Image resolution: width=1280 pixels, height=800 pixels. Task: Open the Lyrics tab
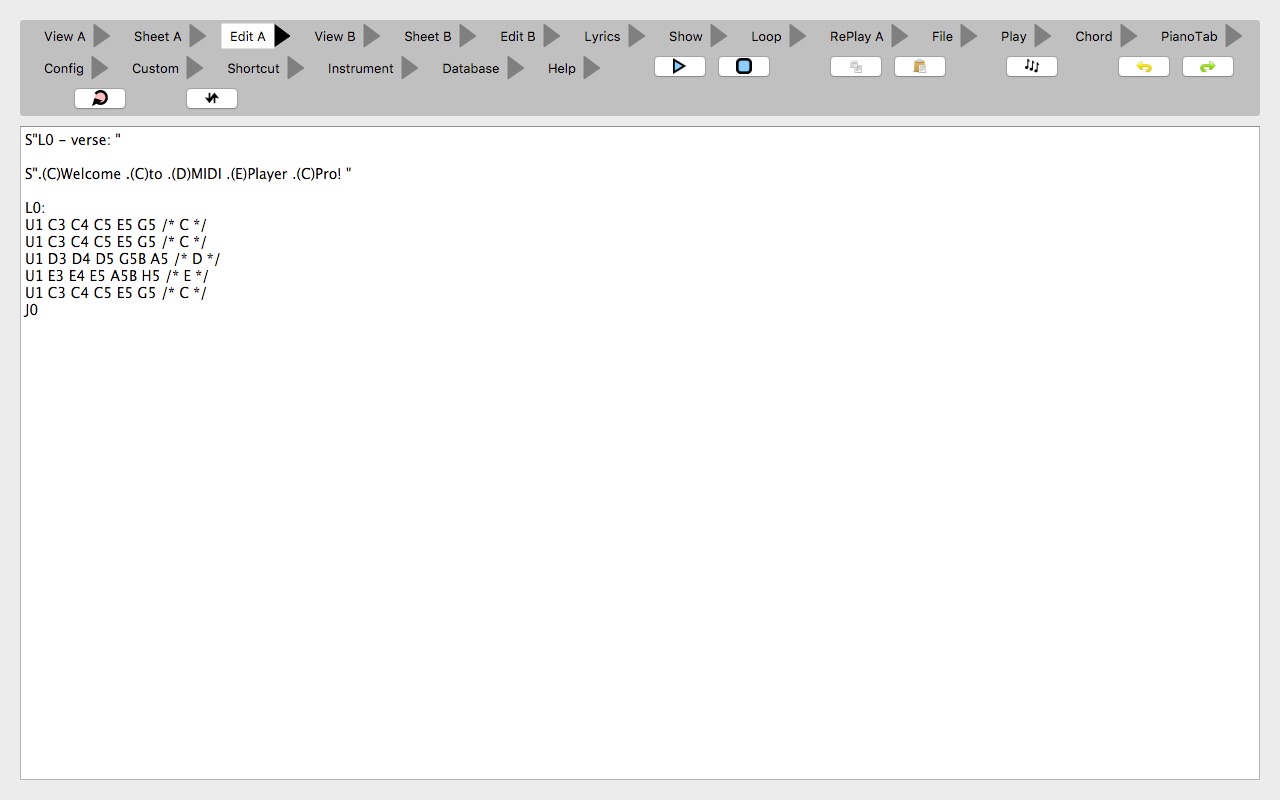point(602,37)
